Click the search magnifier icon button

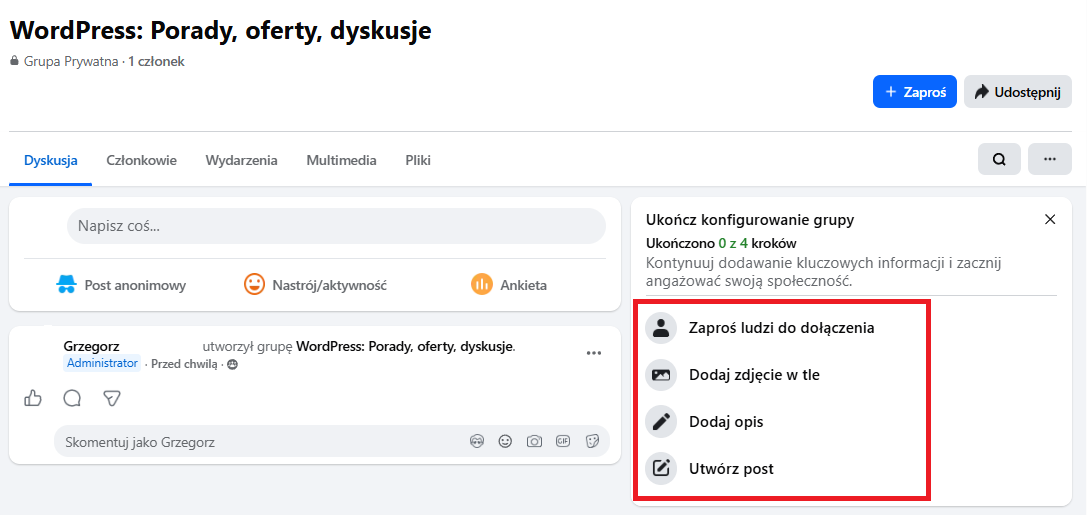(x=999, y=159)
